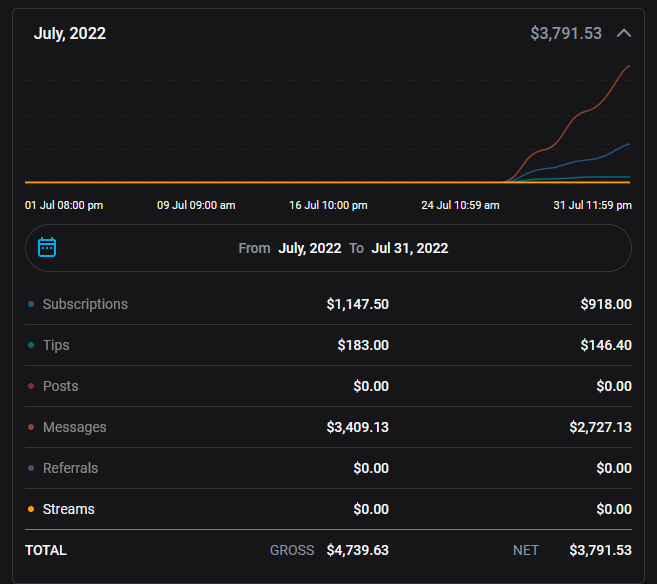657x584 pixels.
Task: Click the red Posts legend dot
Action: (31, 386)
